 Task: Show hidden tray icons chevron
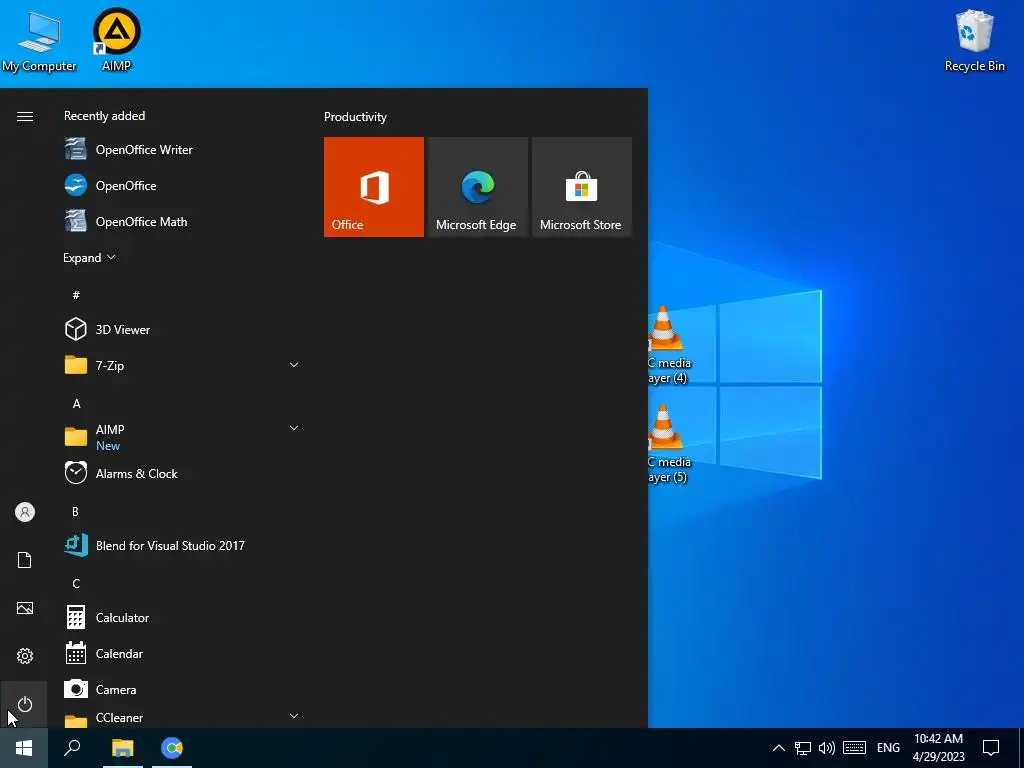778,748
